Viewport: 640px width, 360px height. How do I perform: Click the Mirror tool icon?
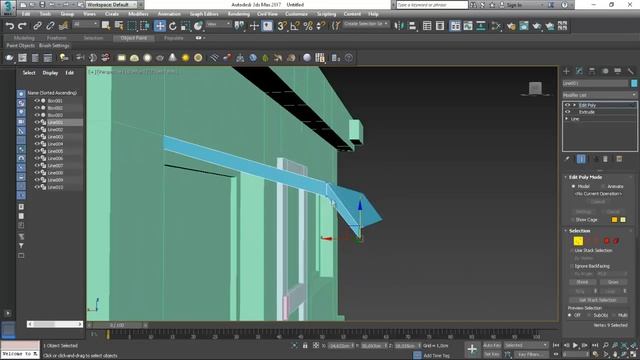coord(399,26)
